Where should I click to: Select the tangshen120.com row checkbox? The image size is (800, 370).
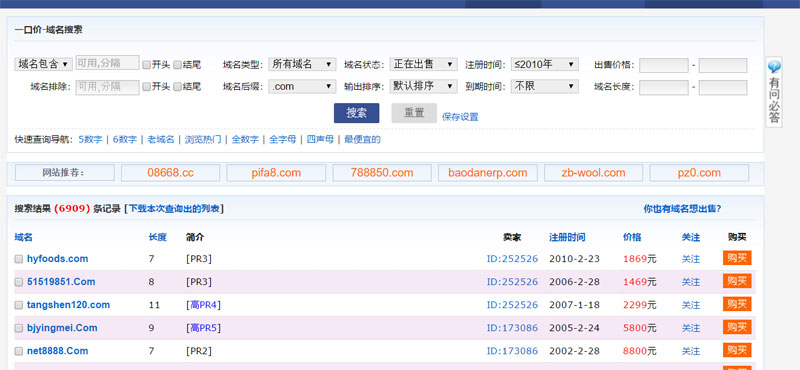(x=18, y=305)
